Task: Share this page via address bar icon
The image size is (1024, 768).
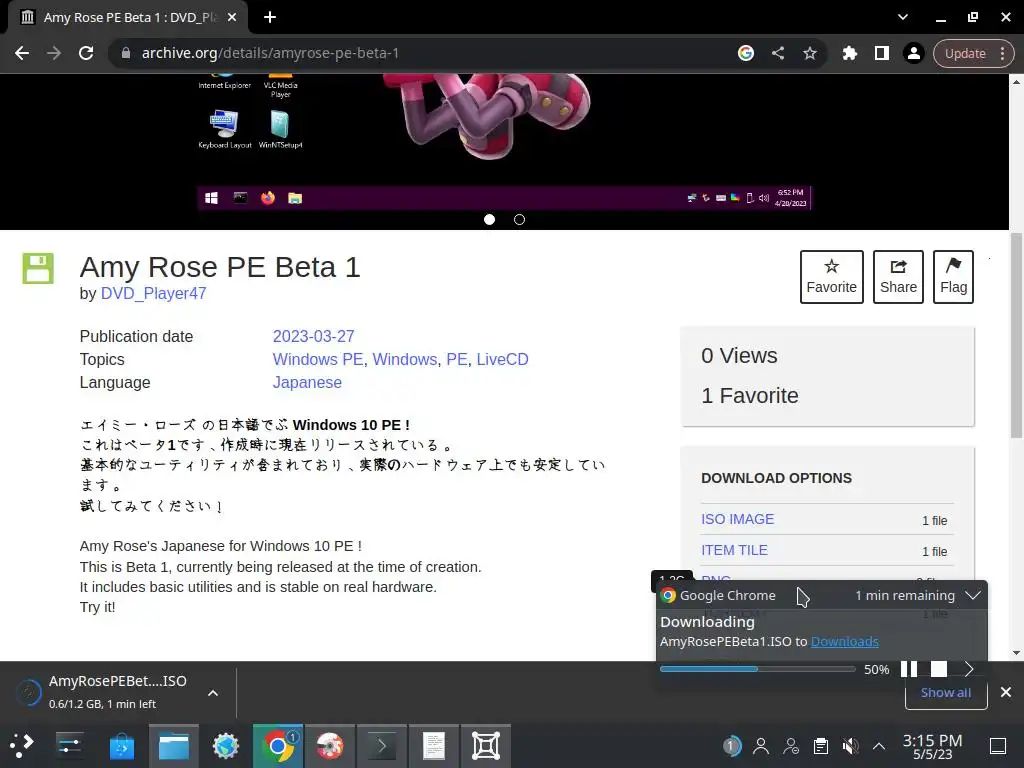Action: click(778, 53)
